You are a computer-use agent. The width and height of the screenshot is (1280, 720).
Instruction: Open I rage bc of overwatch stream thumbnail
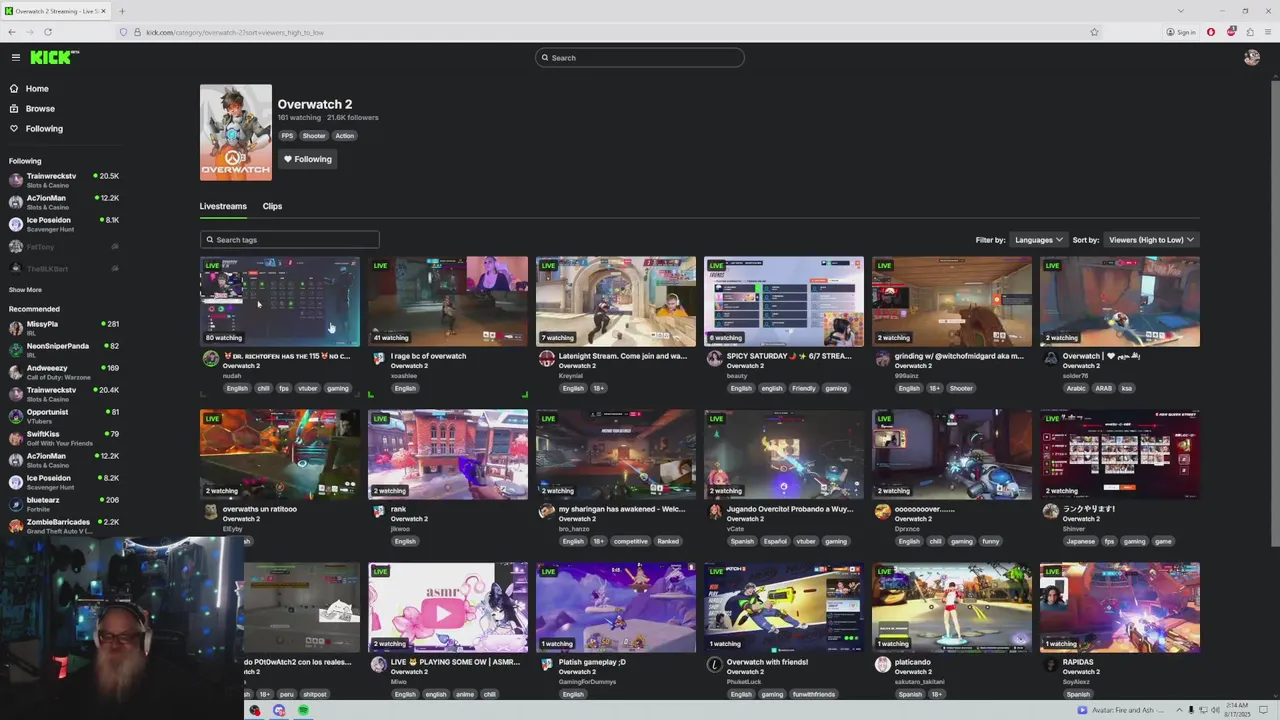tap(448, 301)
